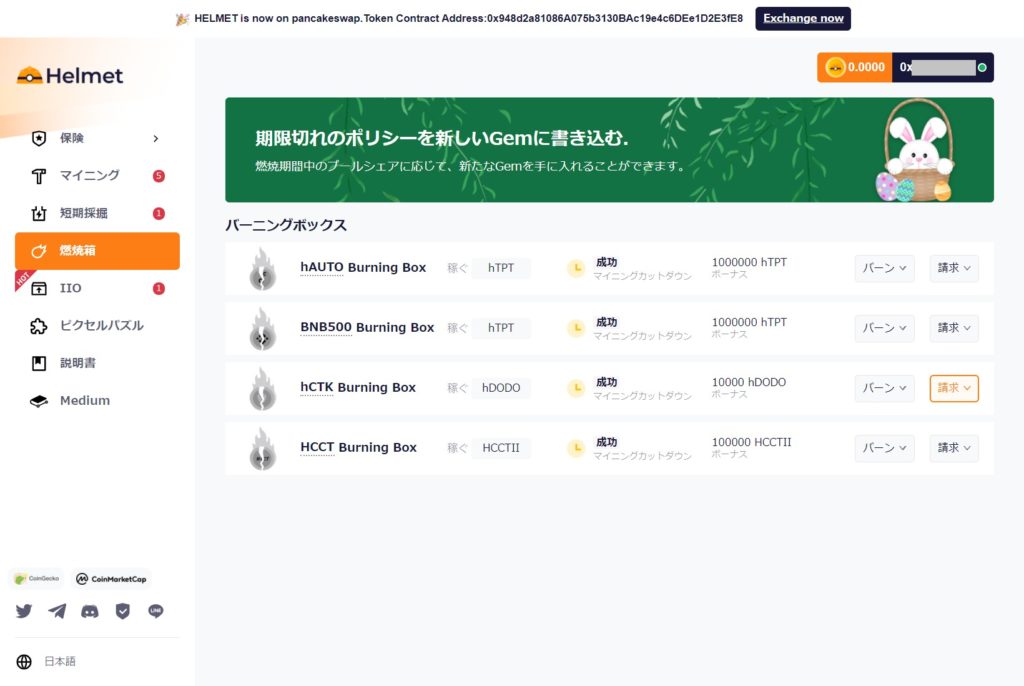
Task: Click the shield check audit icon
Action: coord(123,611)
